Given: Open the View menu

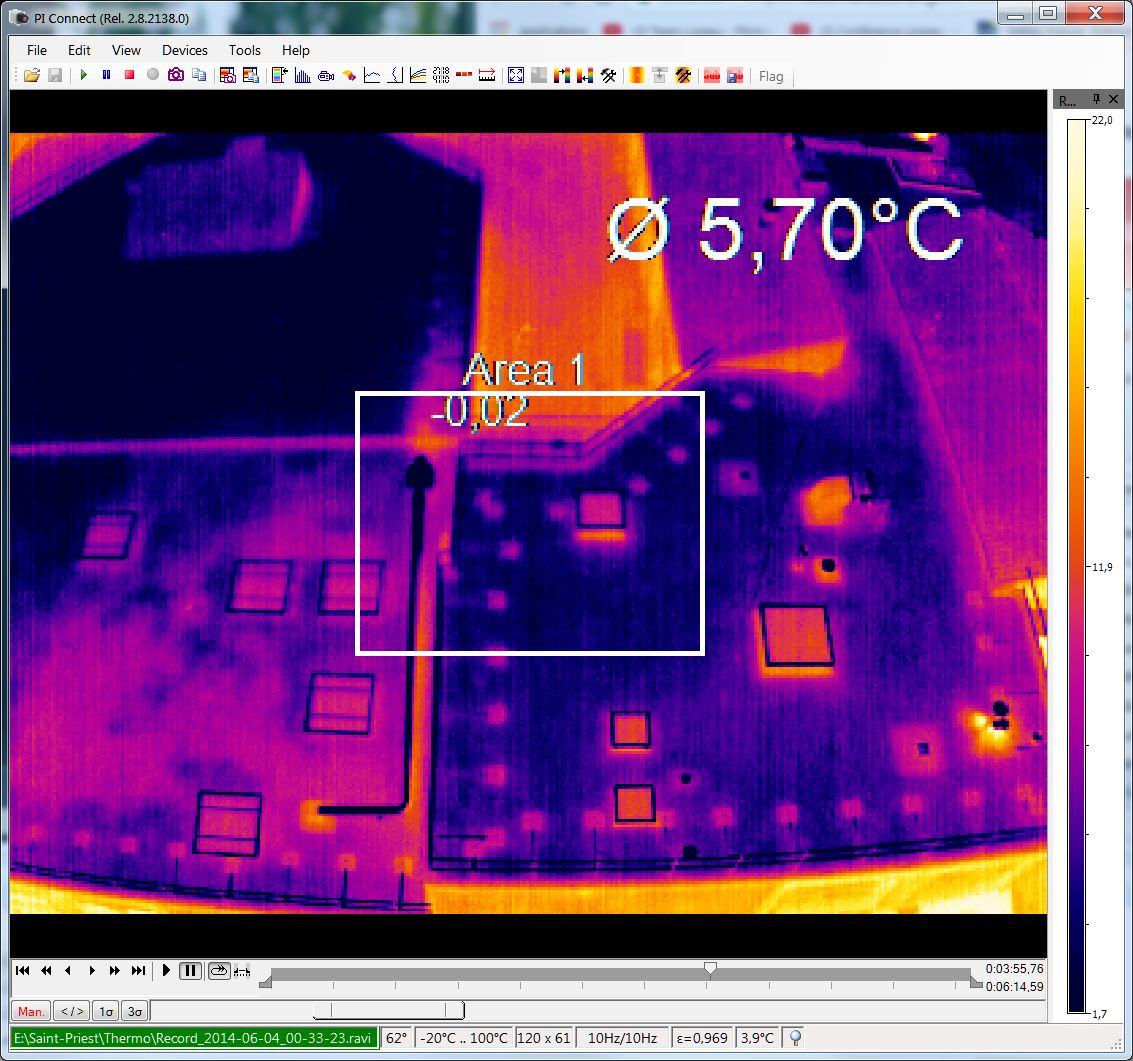Looking at the screenshot, I should click(x=126, y=50).
